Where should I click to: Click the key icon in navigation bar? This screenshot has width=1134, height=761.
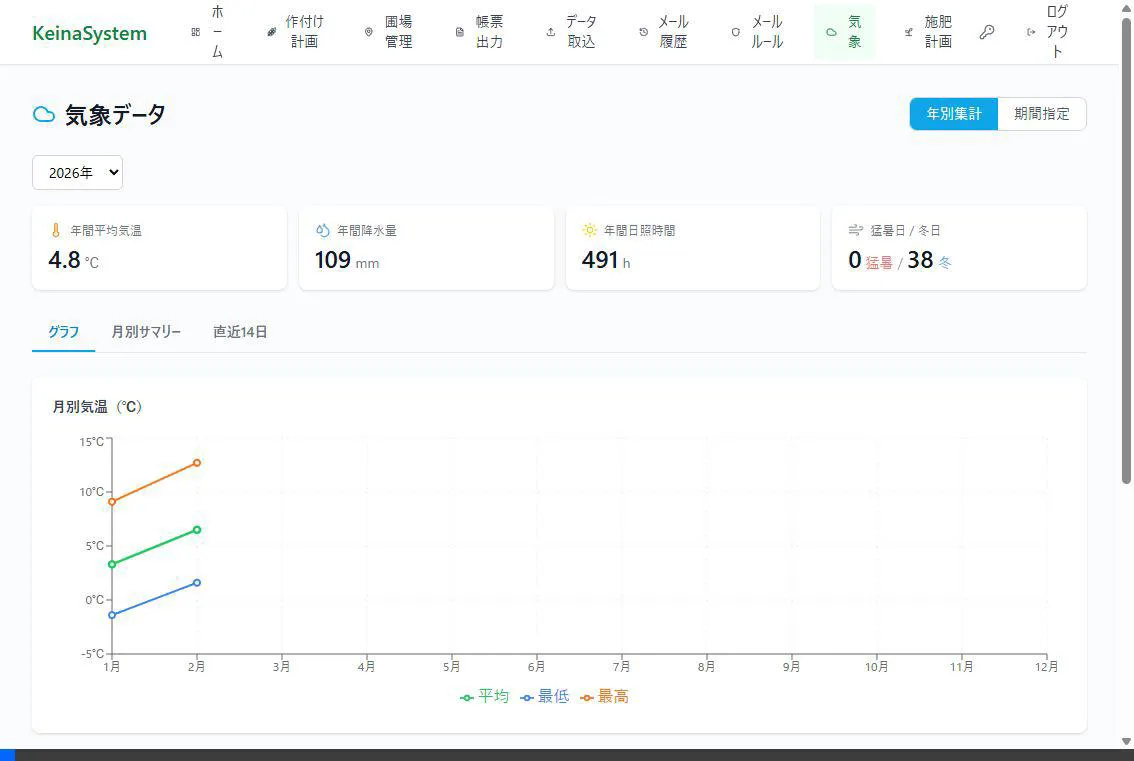(986, 32)
